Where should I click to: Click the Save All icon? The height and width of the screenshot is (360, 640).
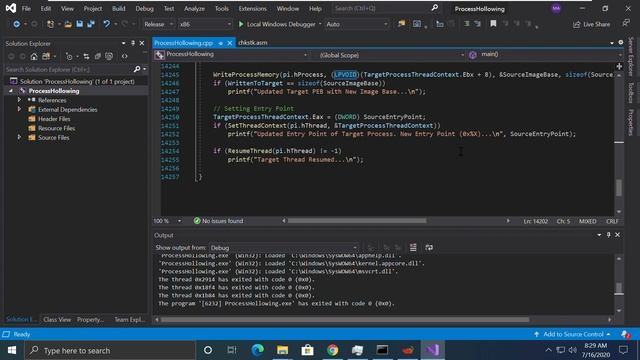[91, 24]
